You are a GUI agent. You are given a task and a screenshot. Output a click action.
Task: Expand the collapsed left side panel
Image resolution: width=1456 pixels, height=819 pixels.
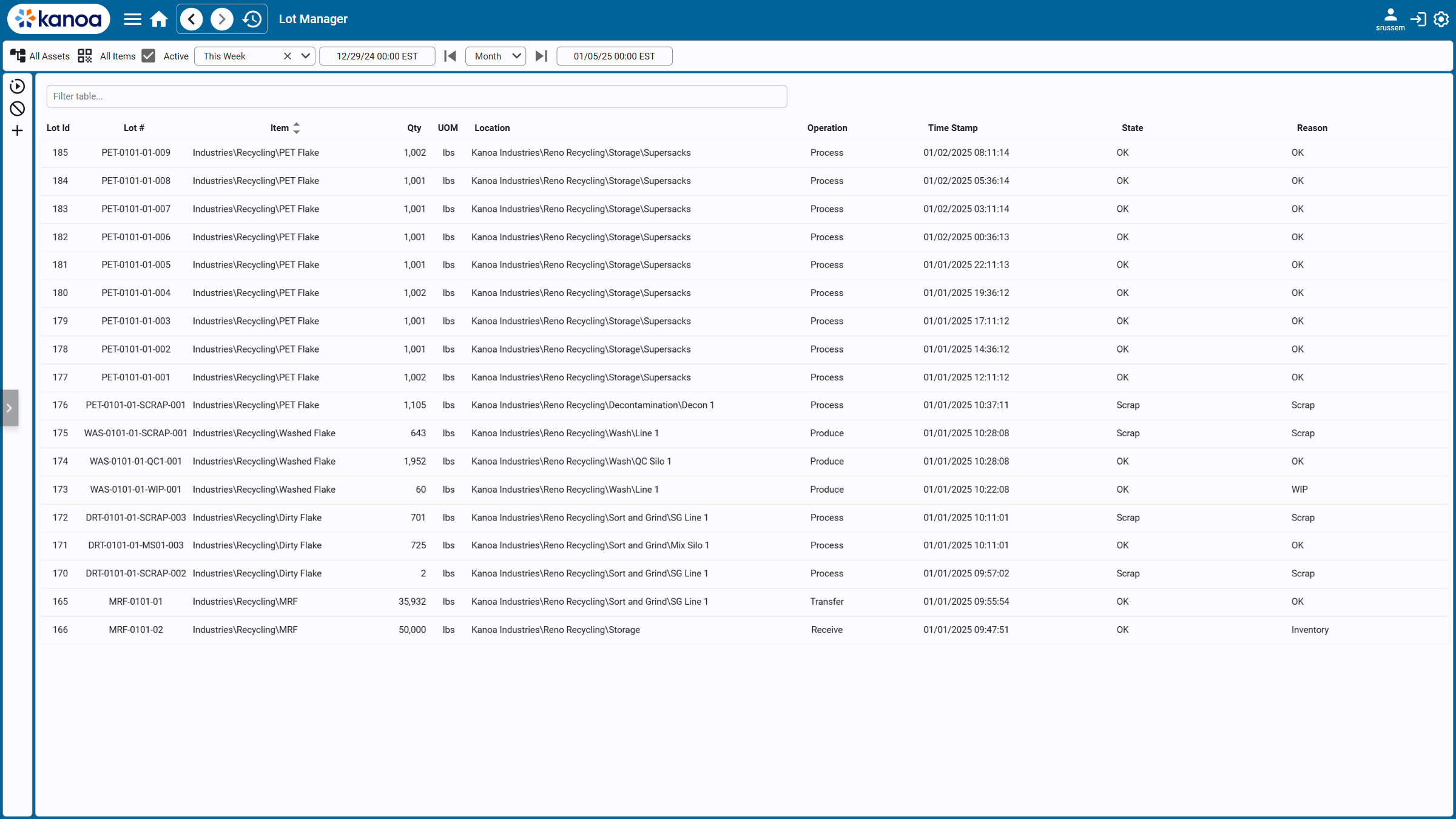9,408
